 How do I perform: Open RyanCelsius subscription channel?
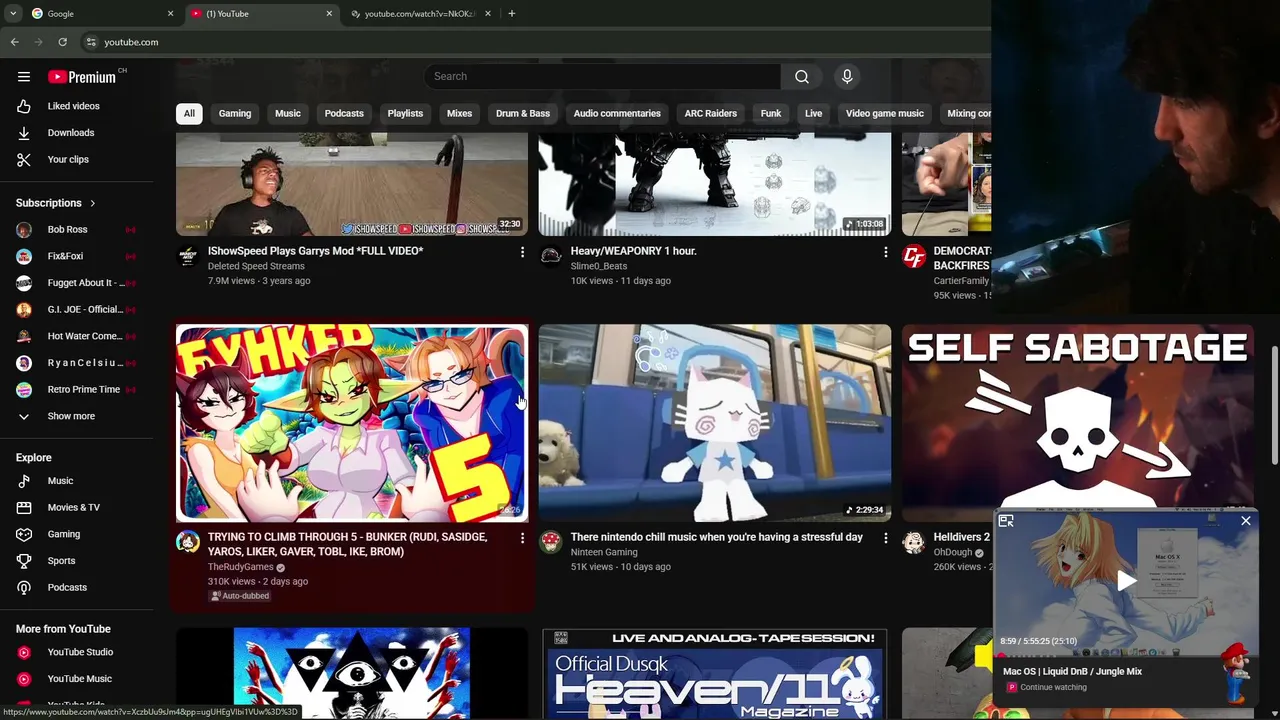(x=75, y=363)
